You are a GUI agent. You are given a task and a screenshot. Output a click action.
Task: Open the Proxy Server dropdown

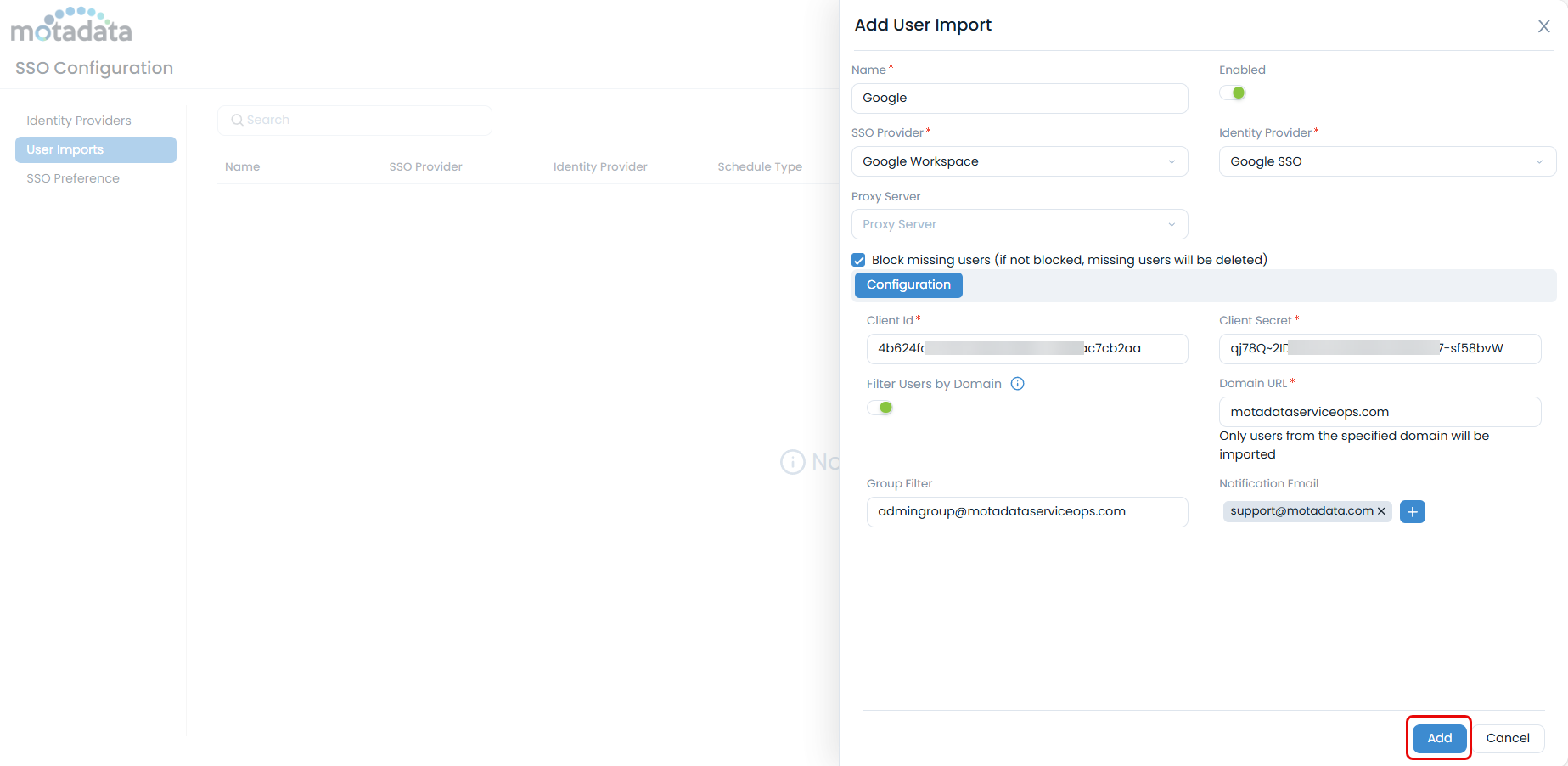pyautogui.click(x=1019, y=224)
